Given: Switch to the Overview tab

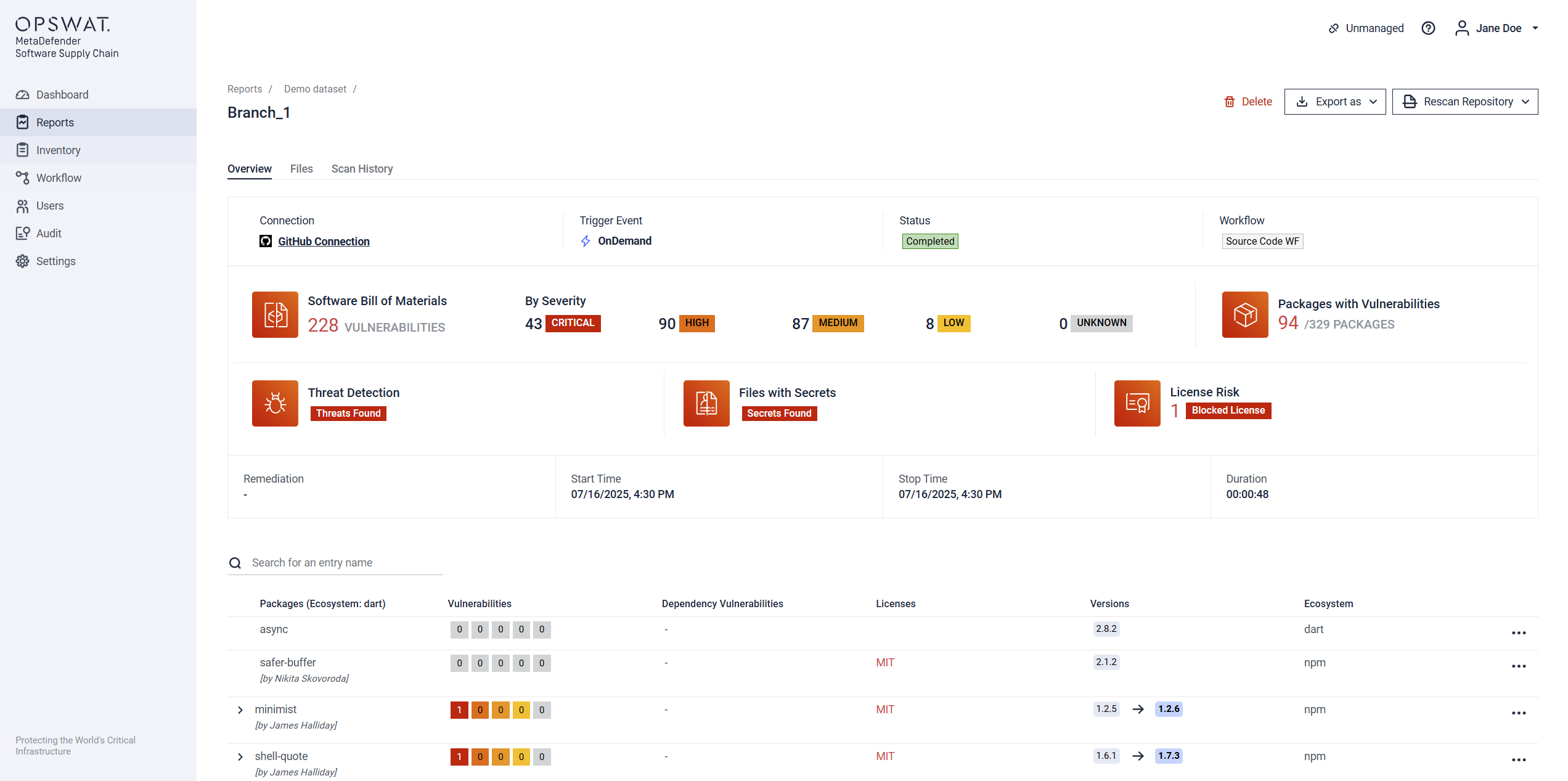Looking at the screenshot, I should tap(250, 169).
